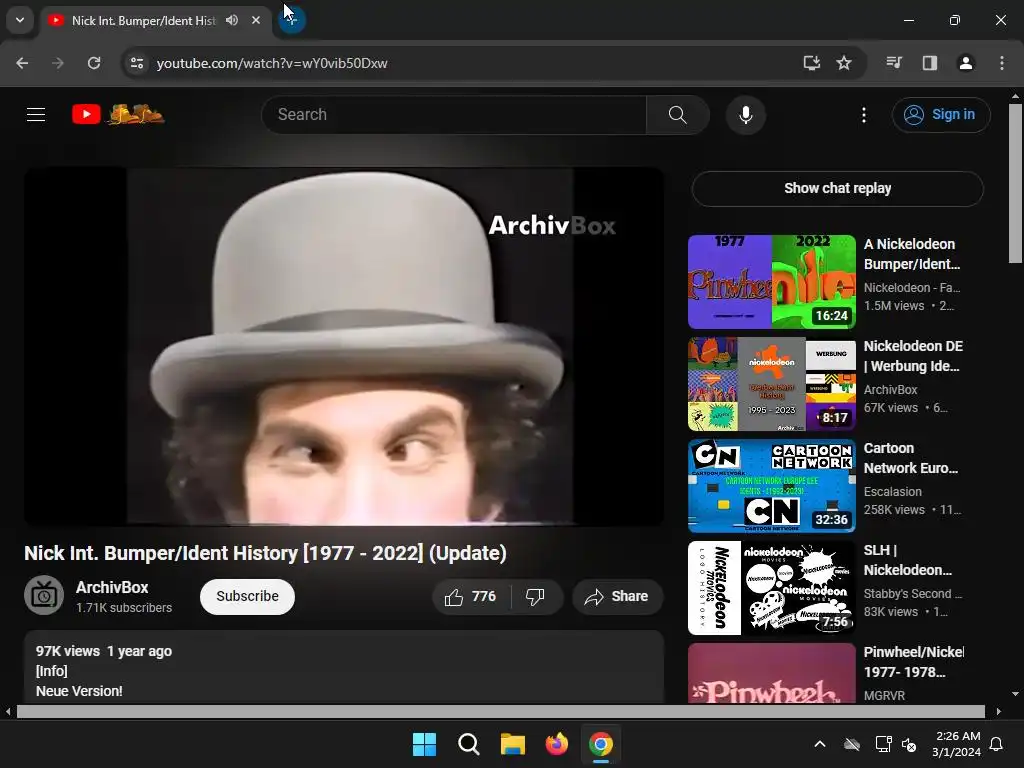
Task: Close the Nick Int. Bumper tab
Action: (x=256, y=20)
